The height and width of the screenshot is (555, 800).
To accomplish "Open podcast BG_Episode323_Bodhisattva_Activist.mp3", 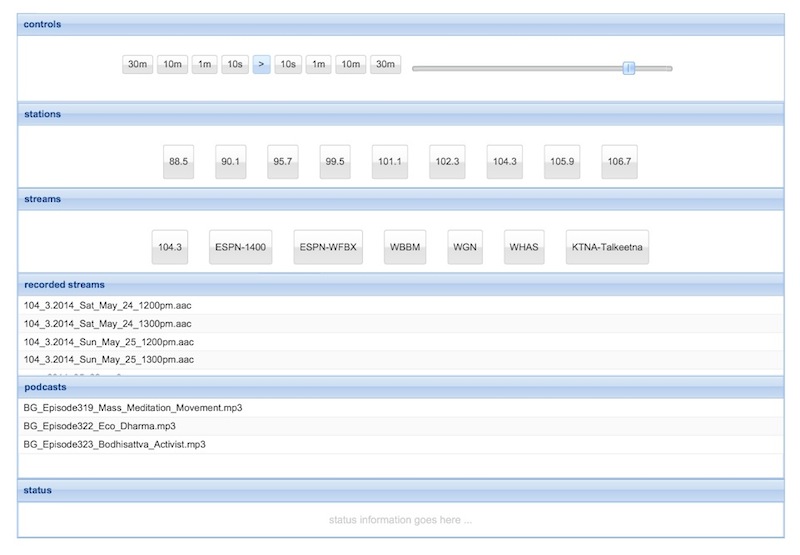I will pyautogui.click(x=401, y=444).
